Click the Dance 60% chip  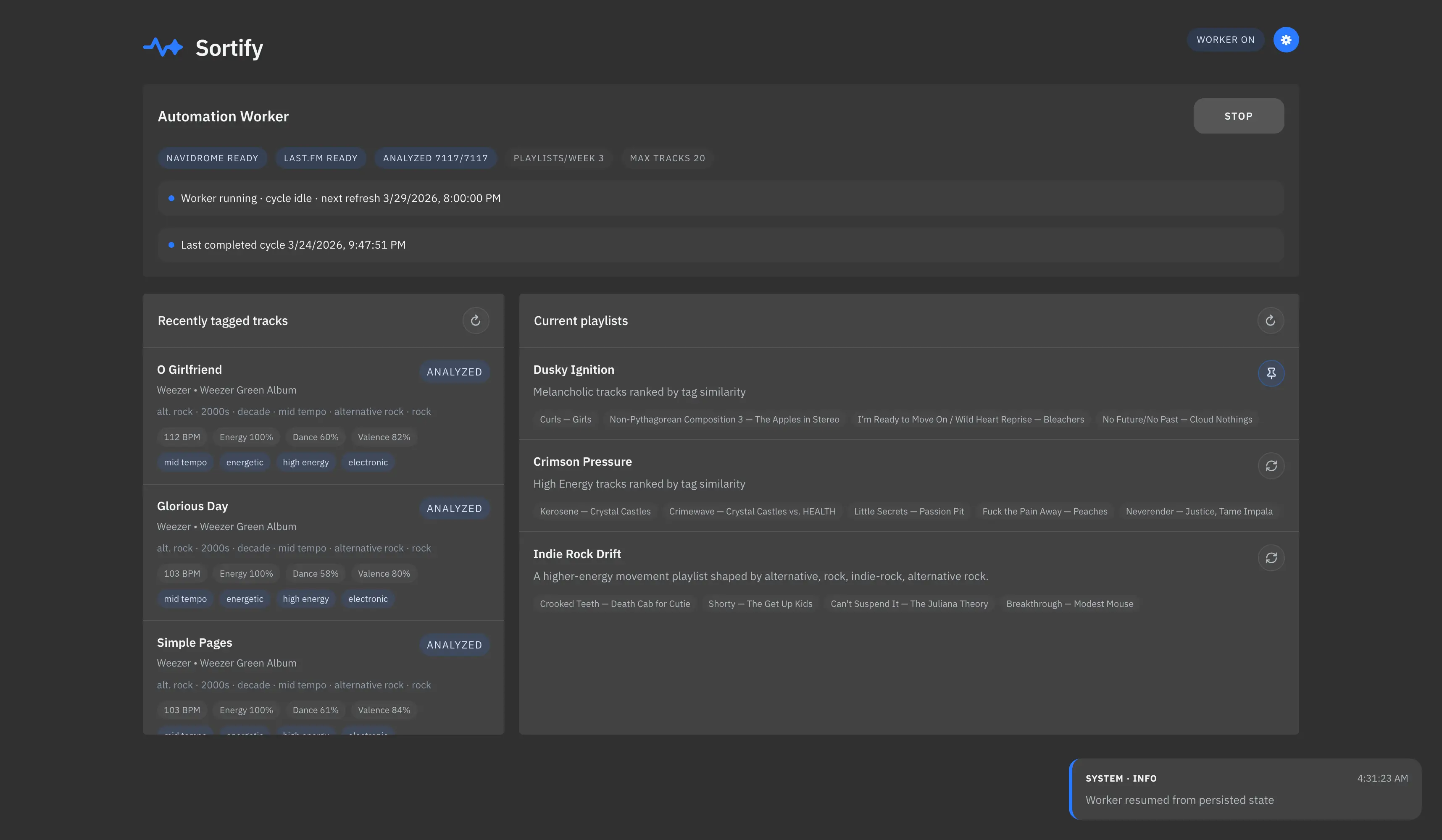click(x=315, y=437)
